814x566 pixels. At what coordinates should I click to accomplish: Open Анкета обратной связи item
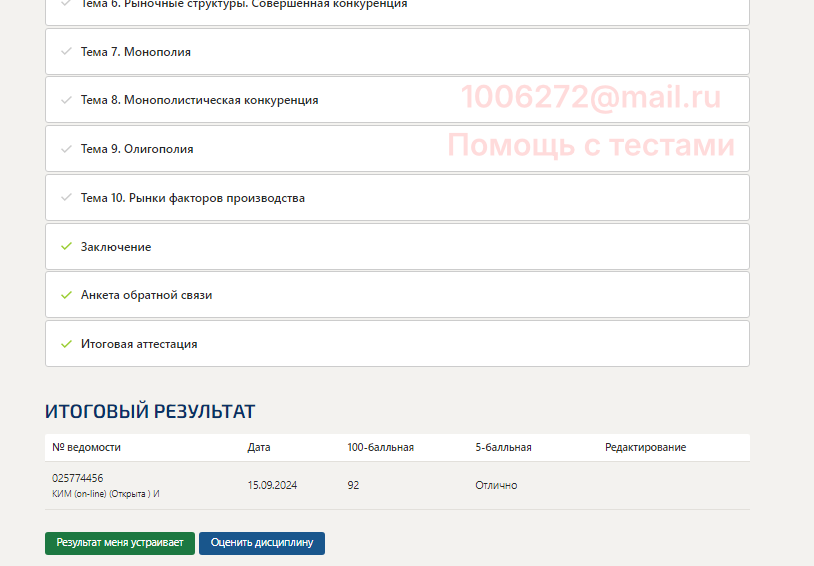tap(146, 295)
